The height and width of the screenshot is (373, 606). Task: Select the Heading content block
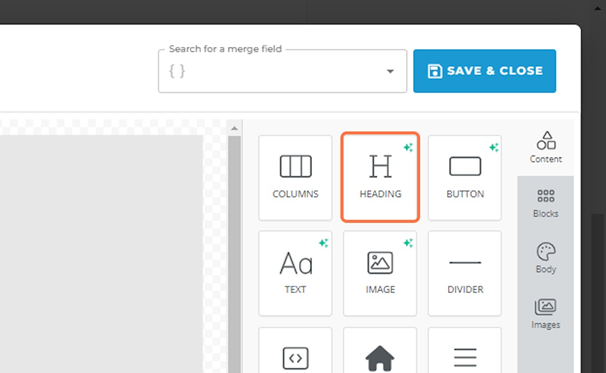380,177
